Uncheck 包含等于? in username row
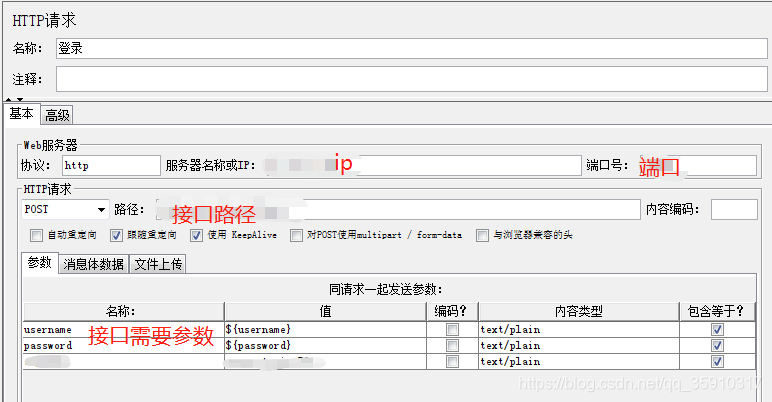The width and height of the screenshot is (772, 402). coord(717,330)
